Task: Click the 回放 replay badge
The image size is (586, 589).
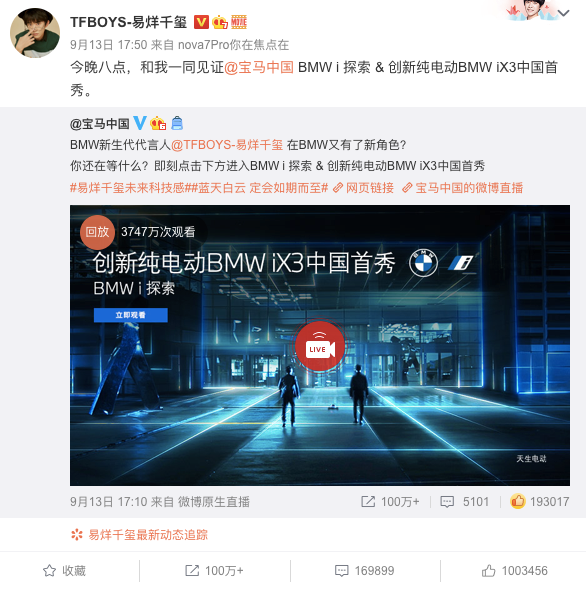Action: pos(97,232)
